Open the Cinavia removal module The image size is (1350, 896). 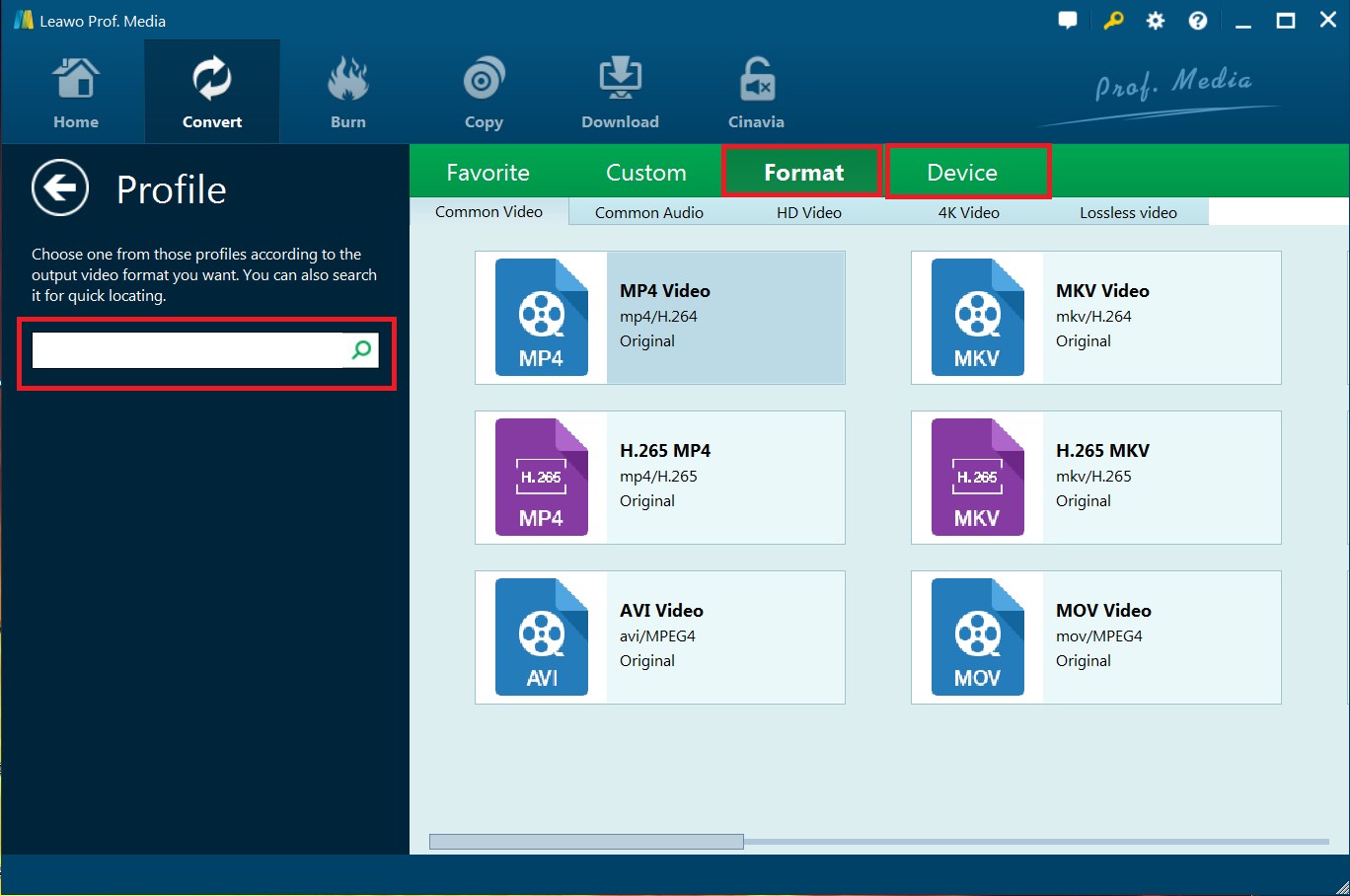pos(755,91)
